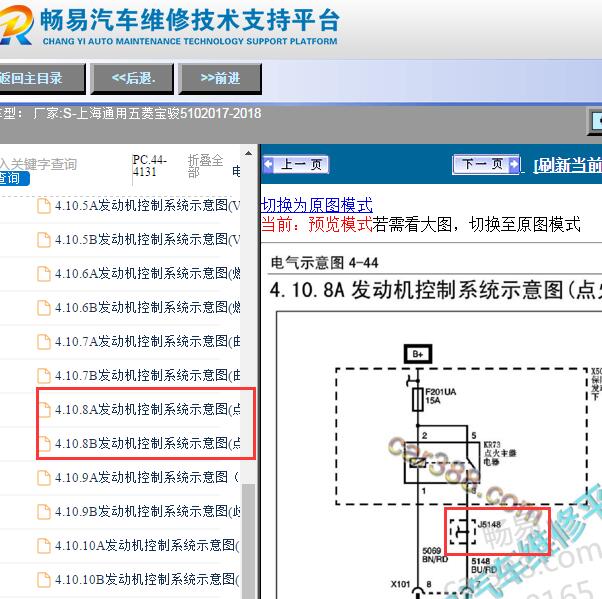This screenshot has width=602, height=599.
Task: Open tree item 4.10.7A发动机控制系统示意图
Action: tap(147, 341)
